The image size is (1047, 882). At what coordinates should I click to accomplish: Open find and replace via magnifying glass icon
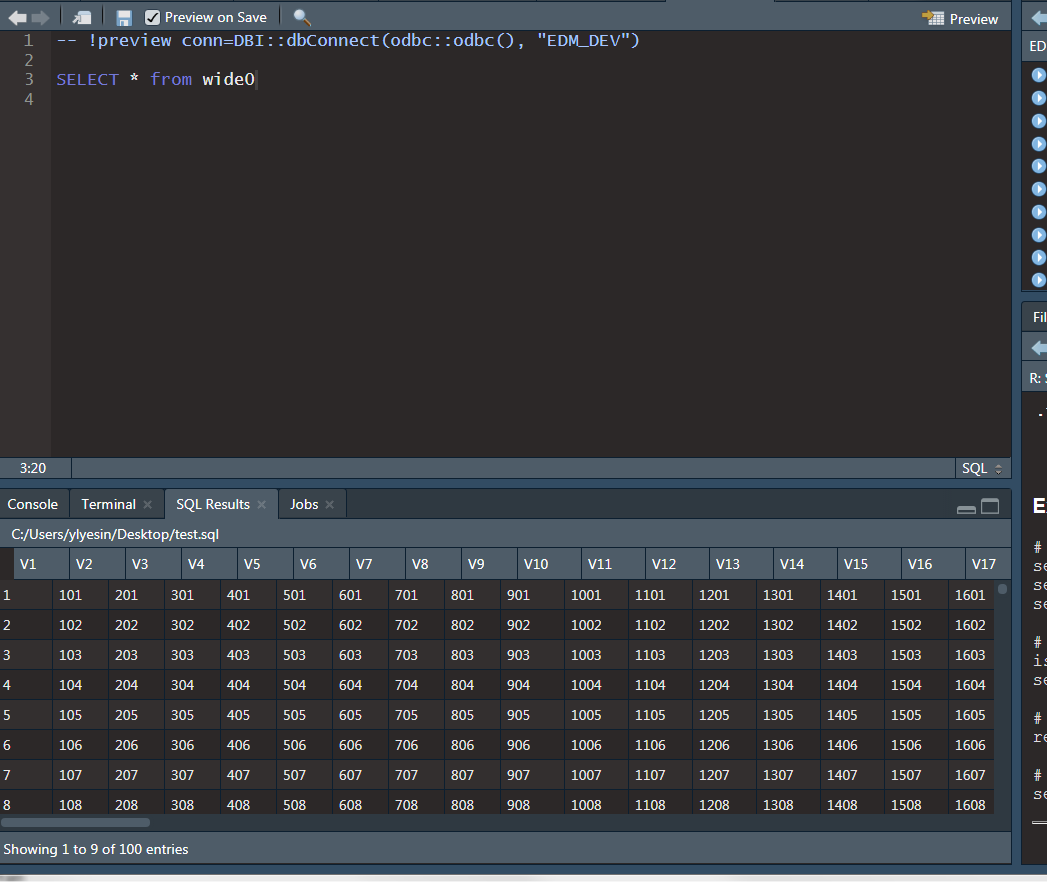[x=301, y=16]
